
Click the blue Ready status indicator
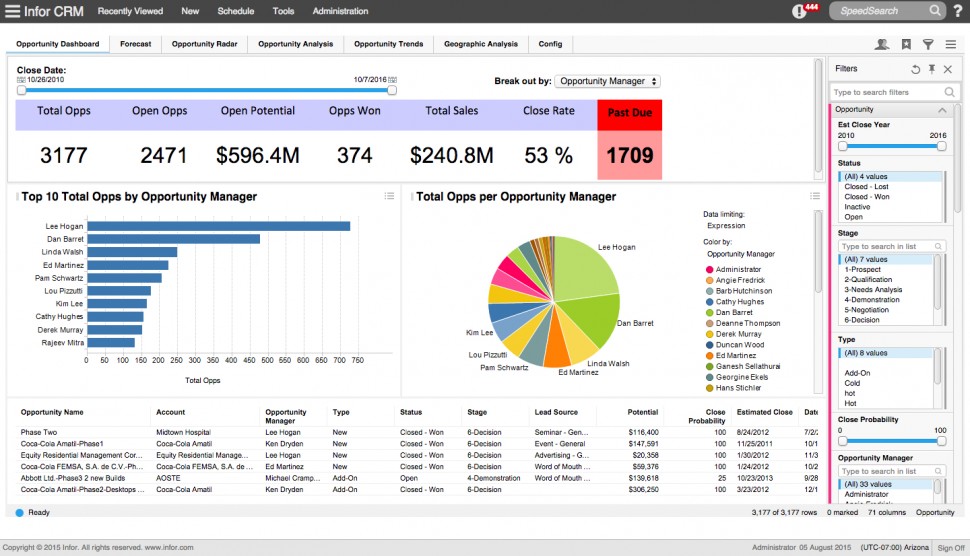pyautogui.click(x=20, y=512)
